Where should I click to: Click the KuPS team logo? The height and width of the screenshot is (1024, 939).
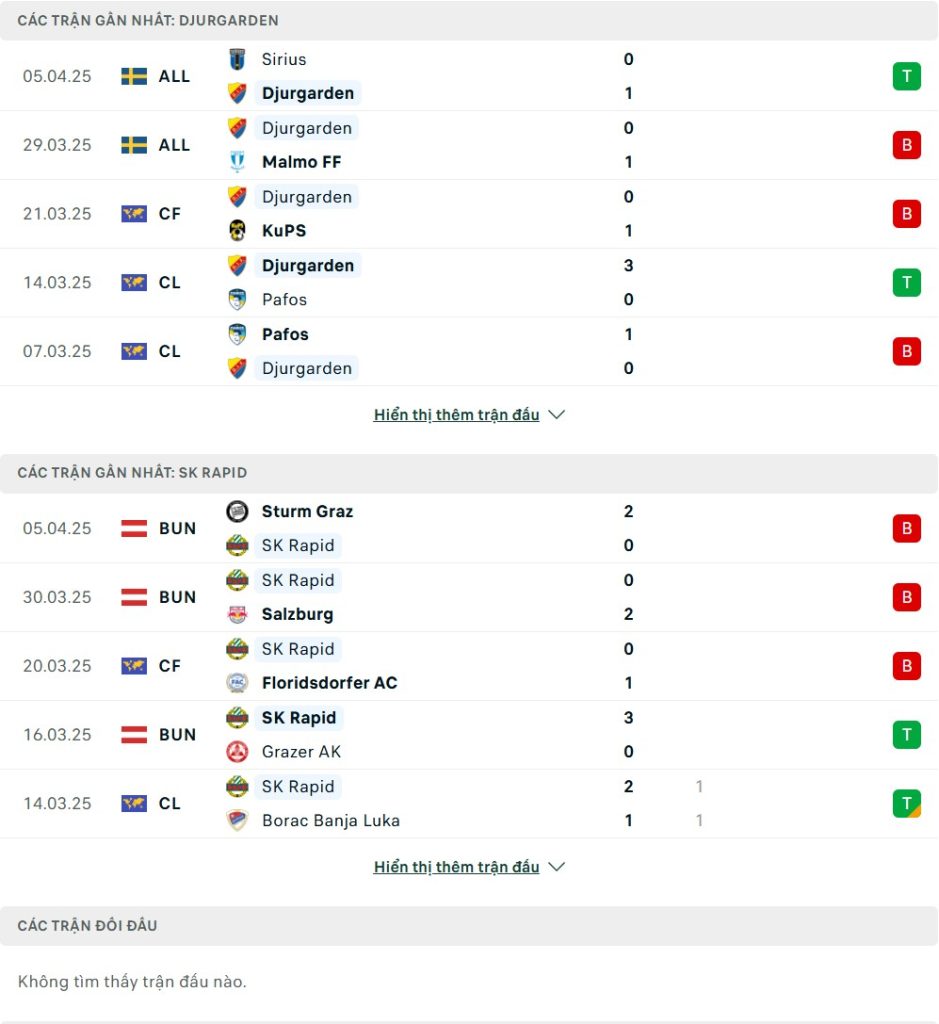coord(237,231)
